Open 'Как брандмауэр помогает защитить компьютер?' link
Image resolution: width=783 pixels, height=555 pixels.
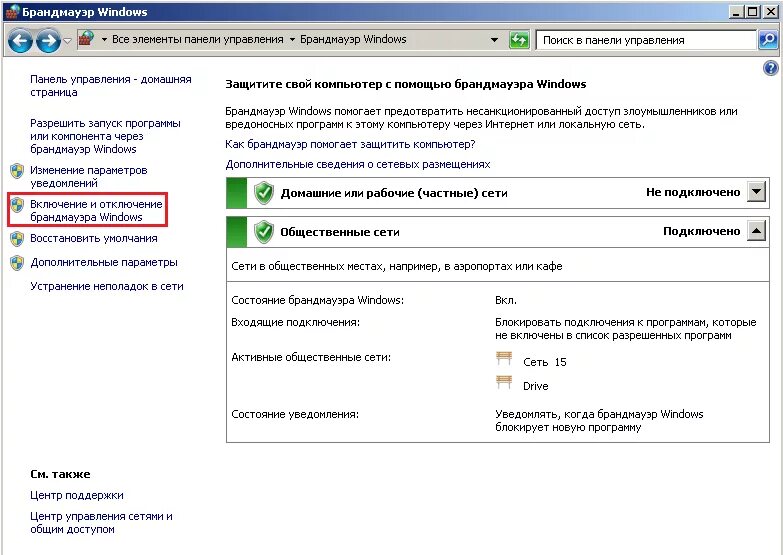[x=350, y=144]
